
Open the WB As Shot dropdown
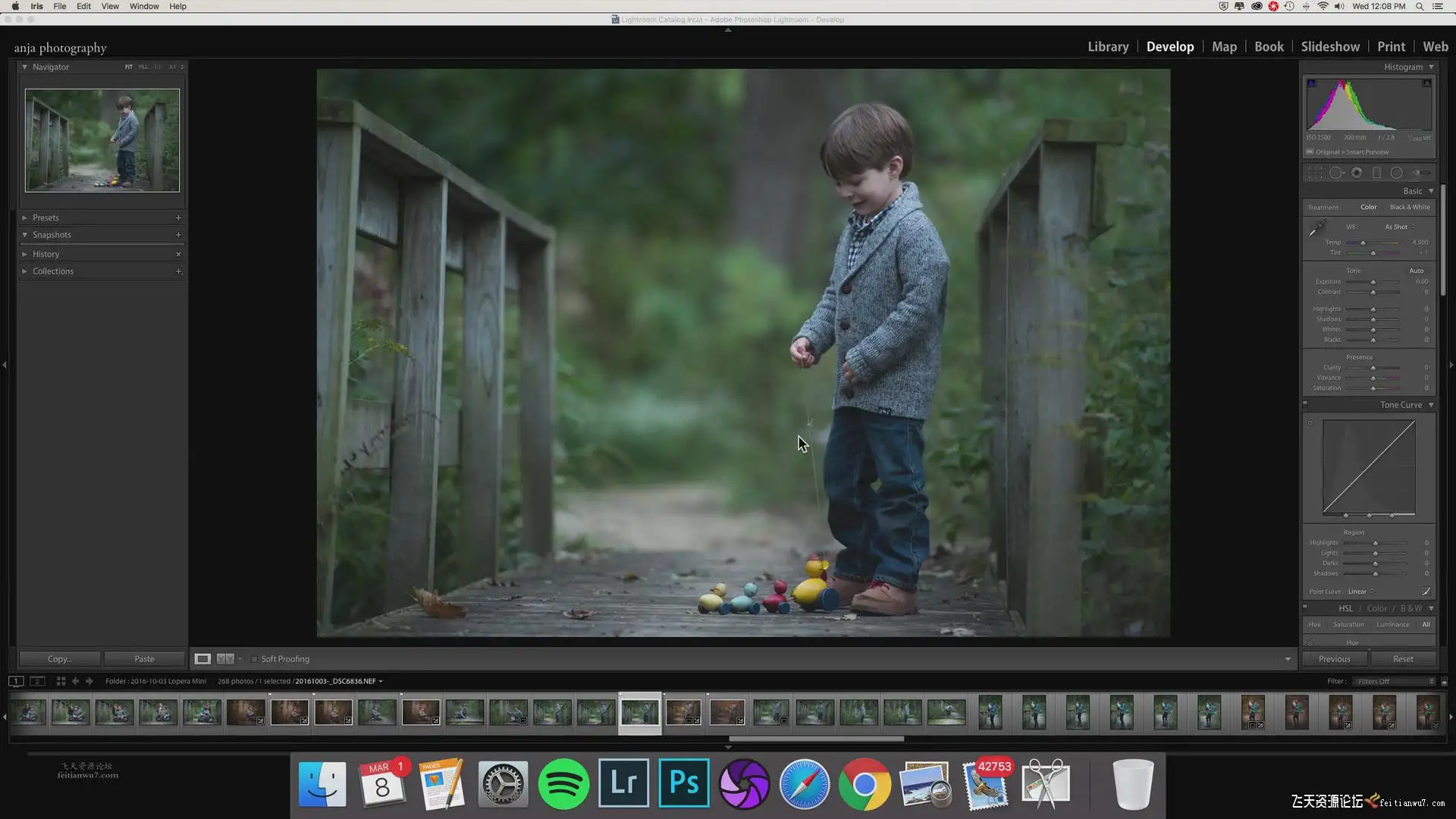coord(1399,227)
